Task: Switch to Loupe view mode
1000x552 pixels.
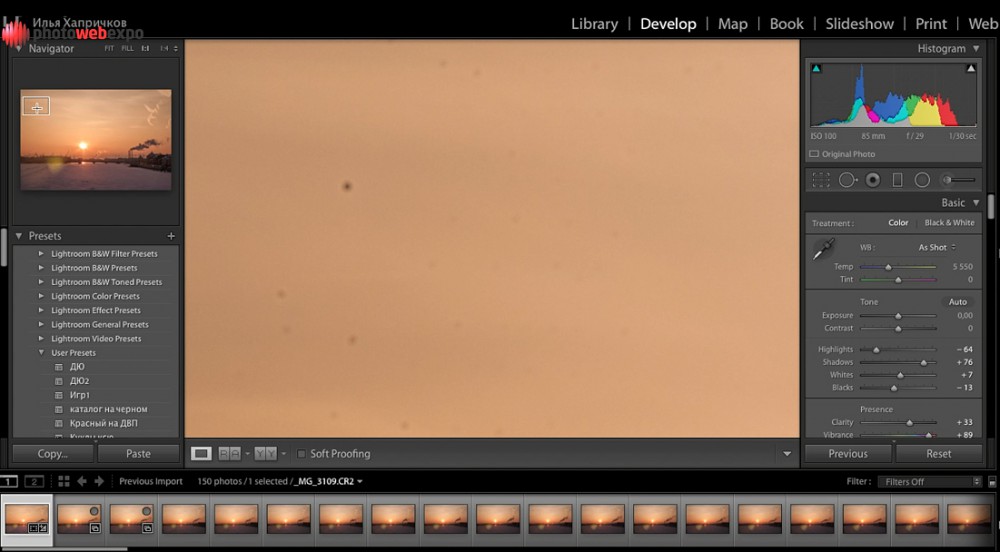Action: pyautogui.click(x=201, y=454)
